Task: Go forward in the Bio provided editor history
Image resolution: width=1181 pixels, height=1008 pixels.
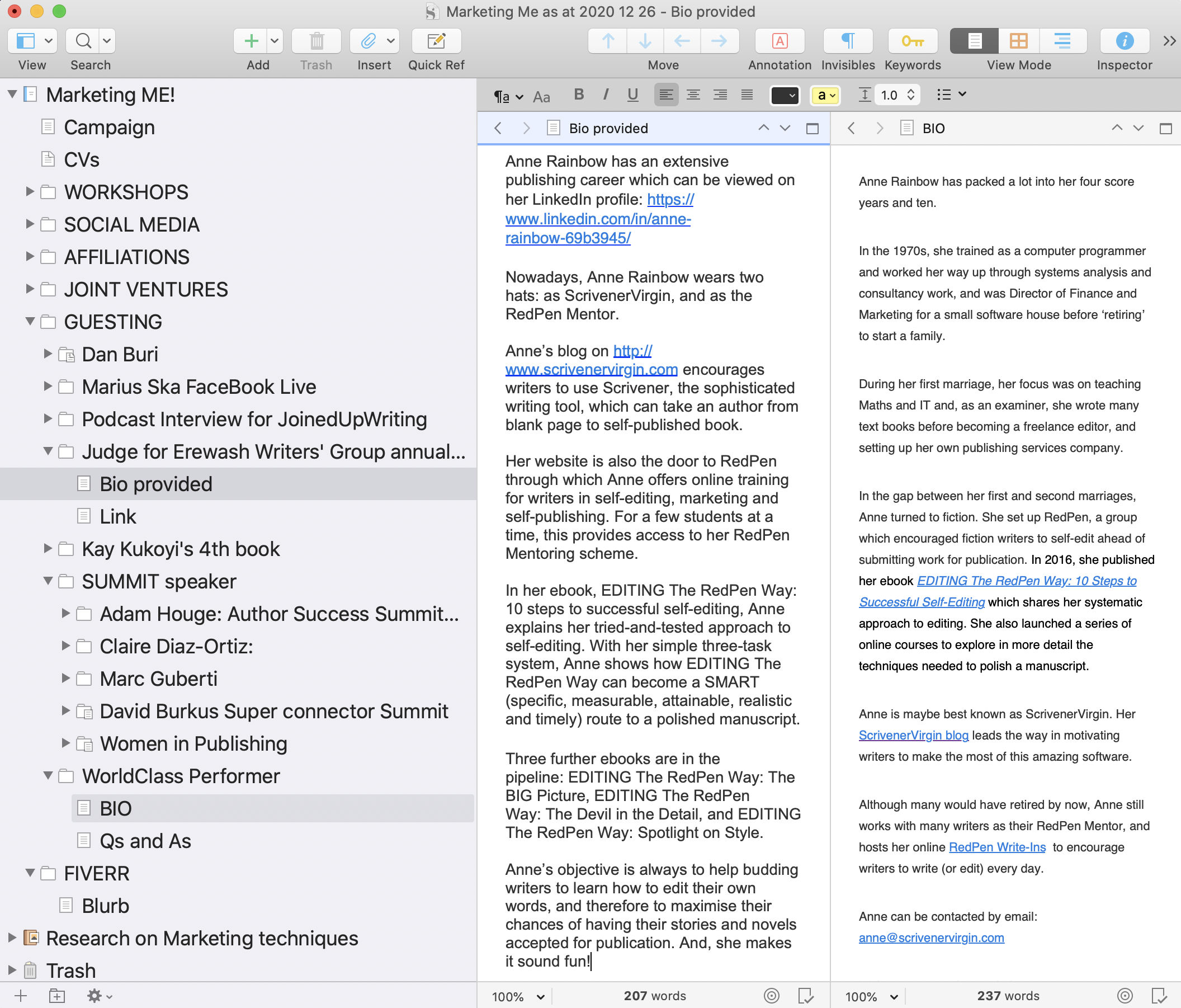Action: (x=526, y=128)
